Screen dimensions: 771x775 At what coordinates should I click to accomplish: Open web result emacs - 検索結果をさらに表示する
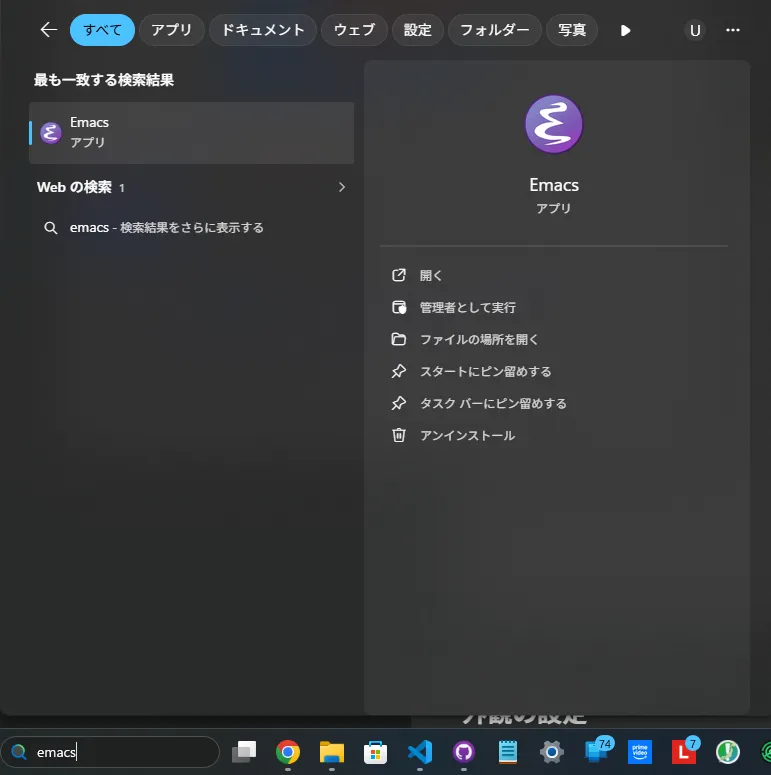191,227
